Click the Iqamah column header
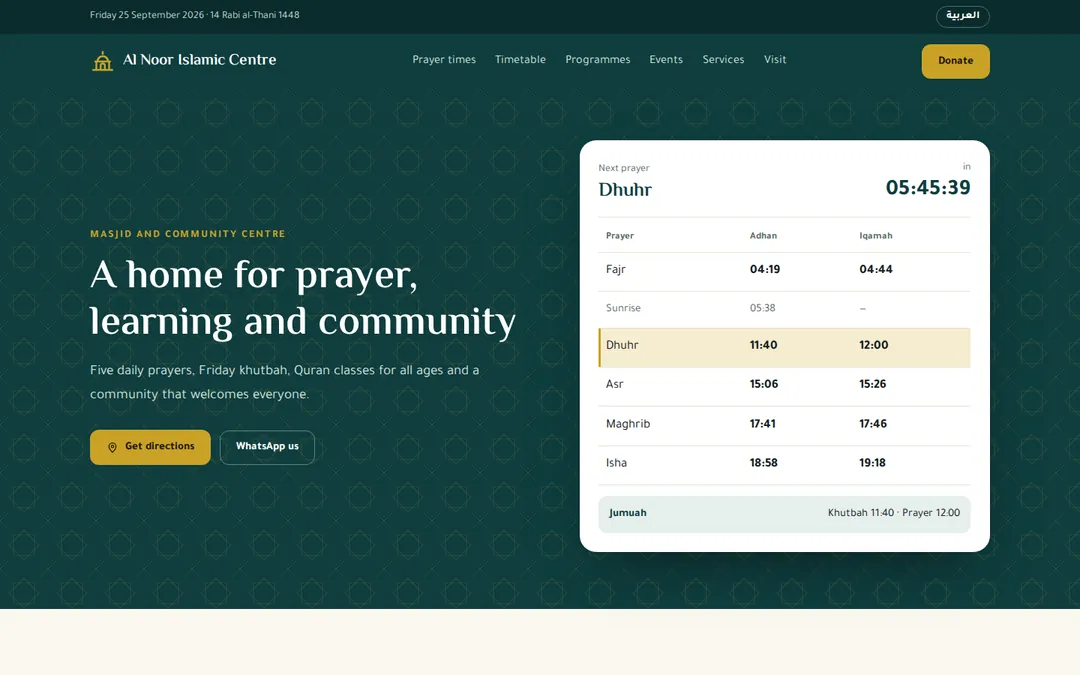 point(875,236)
